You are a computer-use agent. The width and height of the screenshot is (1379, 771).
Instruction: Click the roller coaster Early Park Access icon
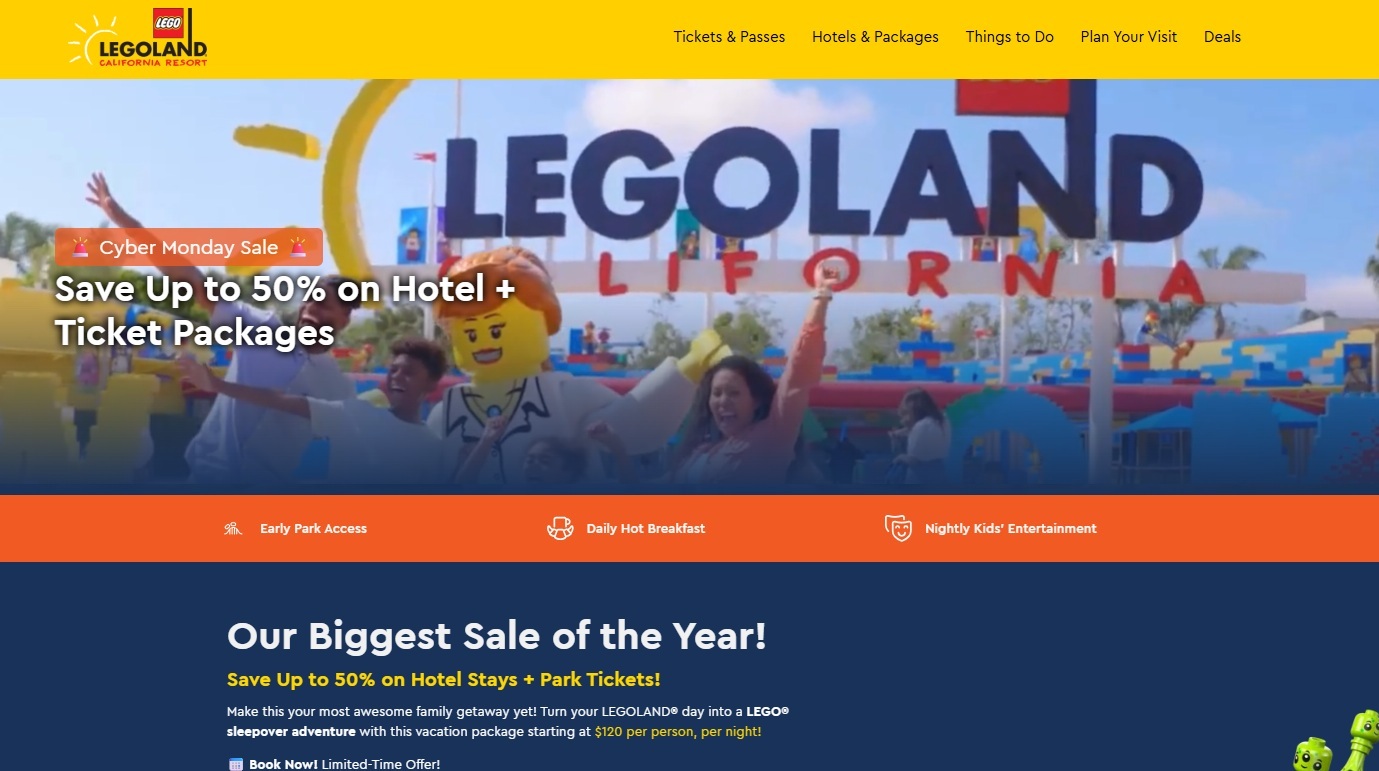[x=233, y=528]
